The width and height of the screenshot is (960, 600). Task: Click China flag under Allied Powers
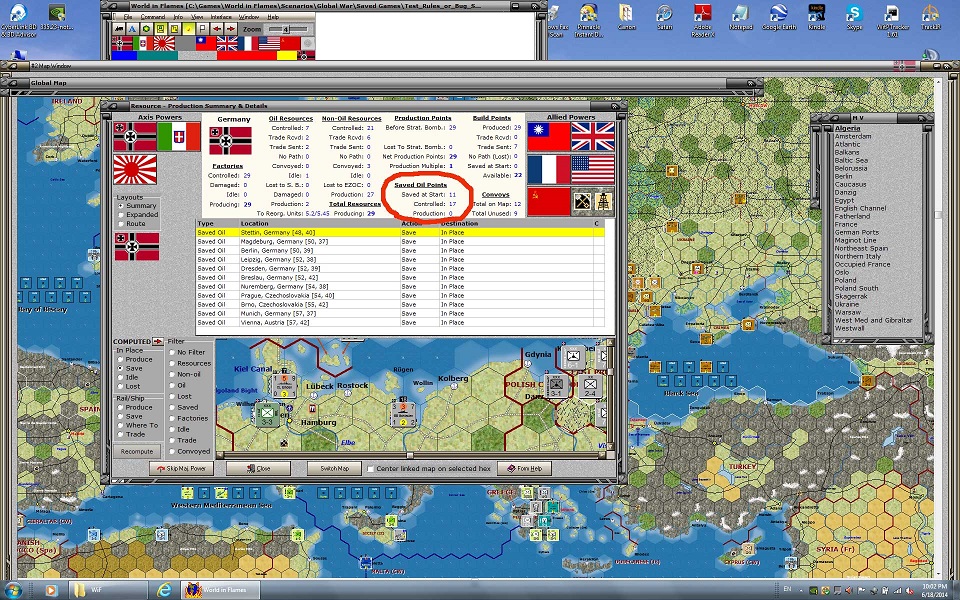click(x=549, y=137)
